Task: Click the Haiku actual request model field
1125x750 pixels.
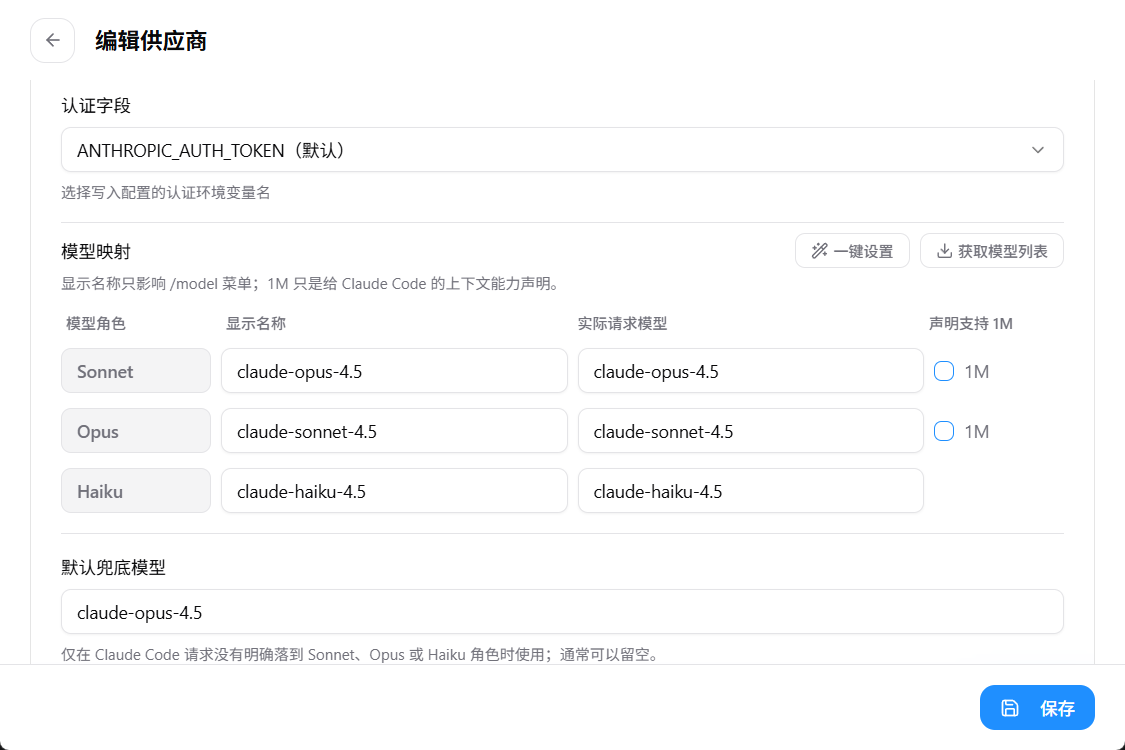Action: [750, 491]
